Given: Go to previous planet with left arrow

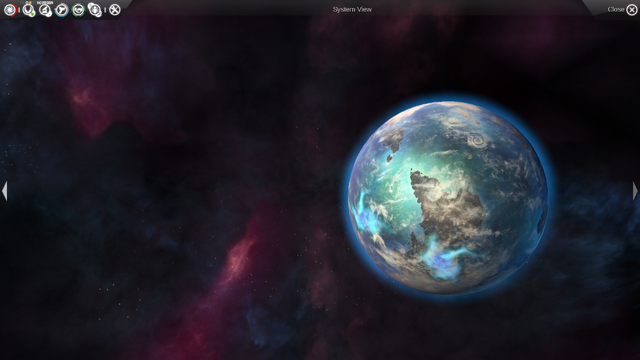Looking at the screenshot, I should click(x=5, y=191).
